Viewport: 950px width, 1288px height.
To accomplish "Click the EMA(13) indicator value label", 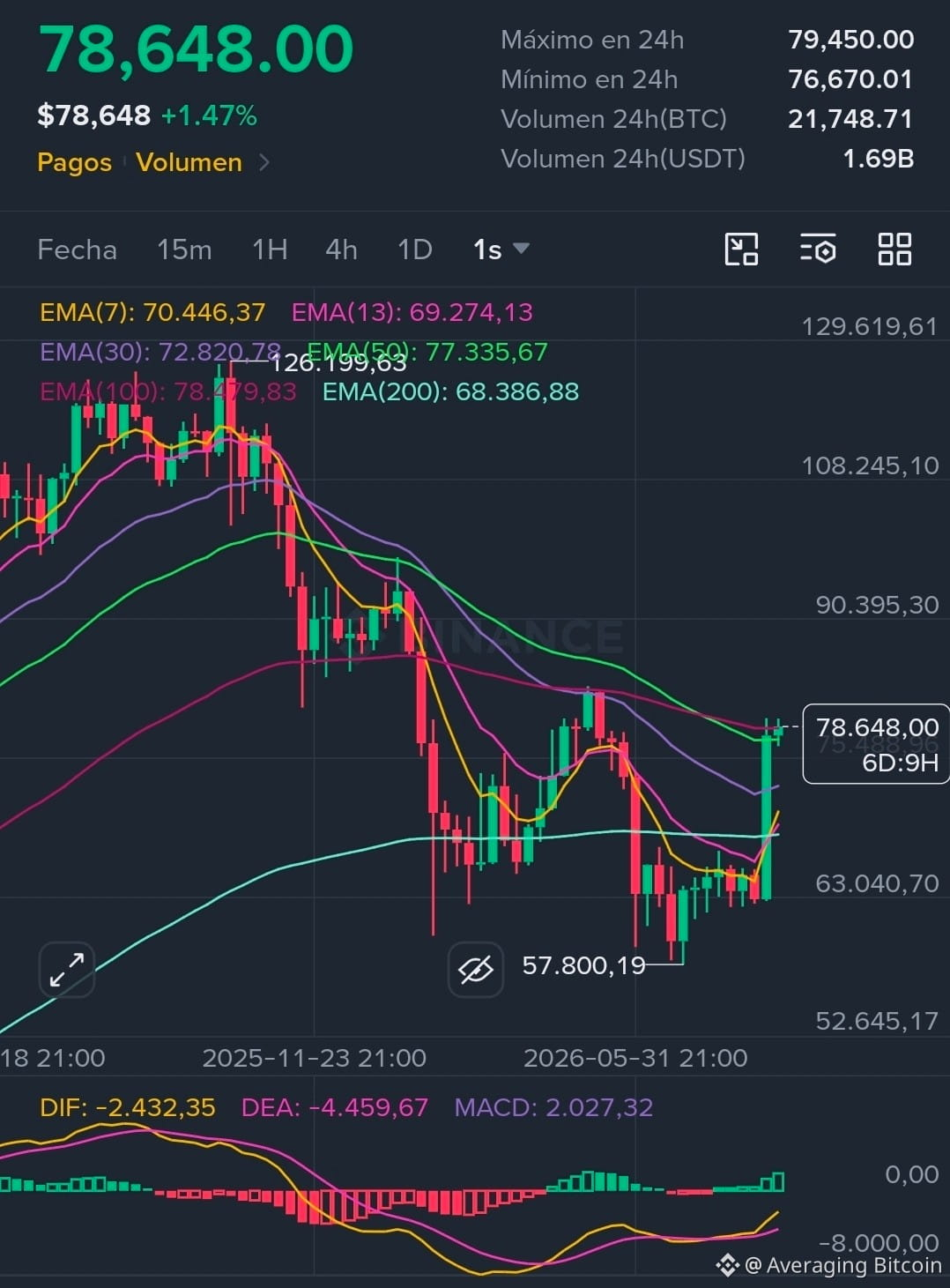I will coord(412,312).
